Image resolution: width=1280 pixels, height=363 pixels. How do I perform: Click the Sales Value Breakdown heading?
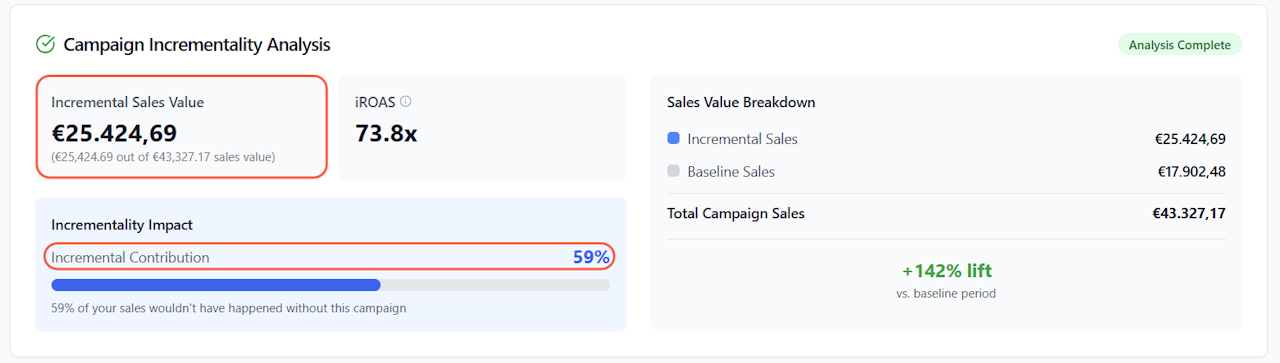click(x=741, y=102)
